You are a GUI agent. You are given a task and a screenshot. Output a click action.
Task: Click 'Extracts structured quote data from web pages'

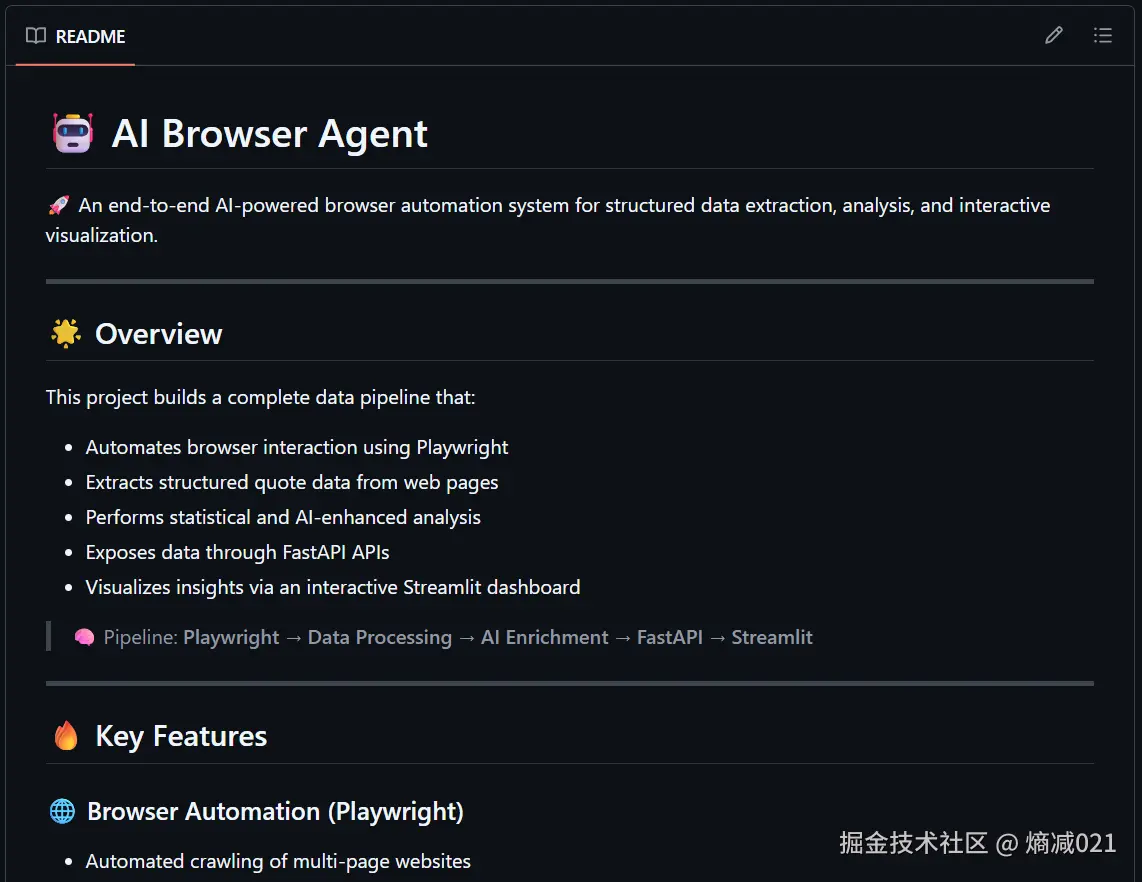pos(292,482)
